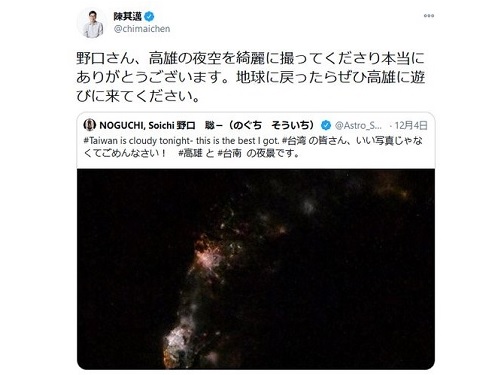Click the main Japanese tweet text
The width and height of the screenshot is (498, 375).
click(x=250, y=77)
